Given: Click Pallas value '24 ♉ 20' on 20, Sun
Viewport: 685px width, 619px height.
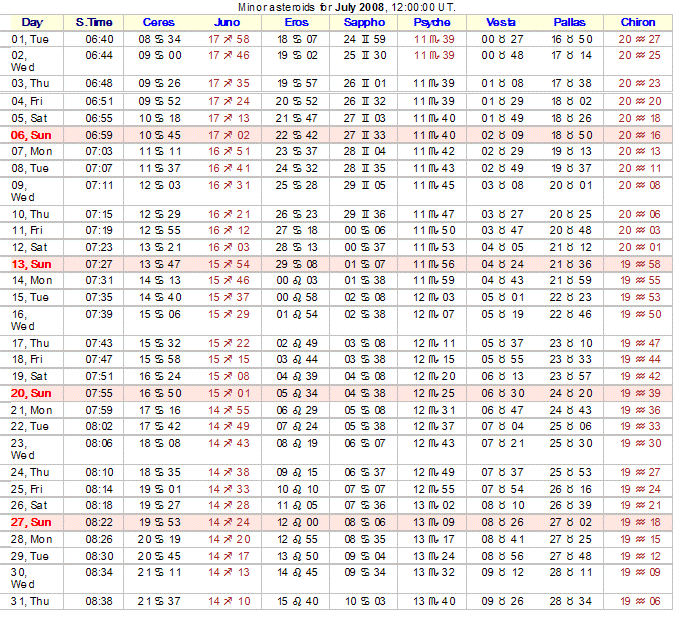Looking at the screenshot, I should click(x=571, y=393).
